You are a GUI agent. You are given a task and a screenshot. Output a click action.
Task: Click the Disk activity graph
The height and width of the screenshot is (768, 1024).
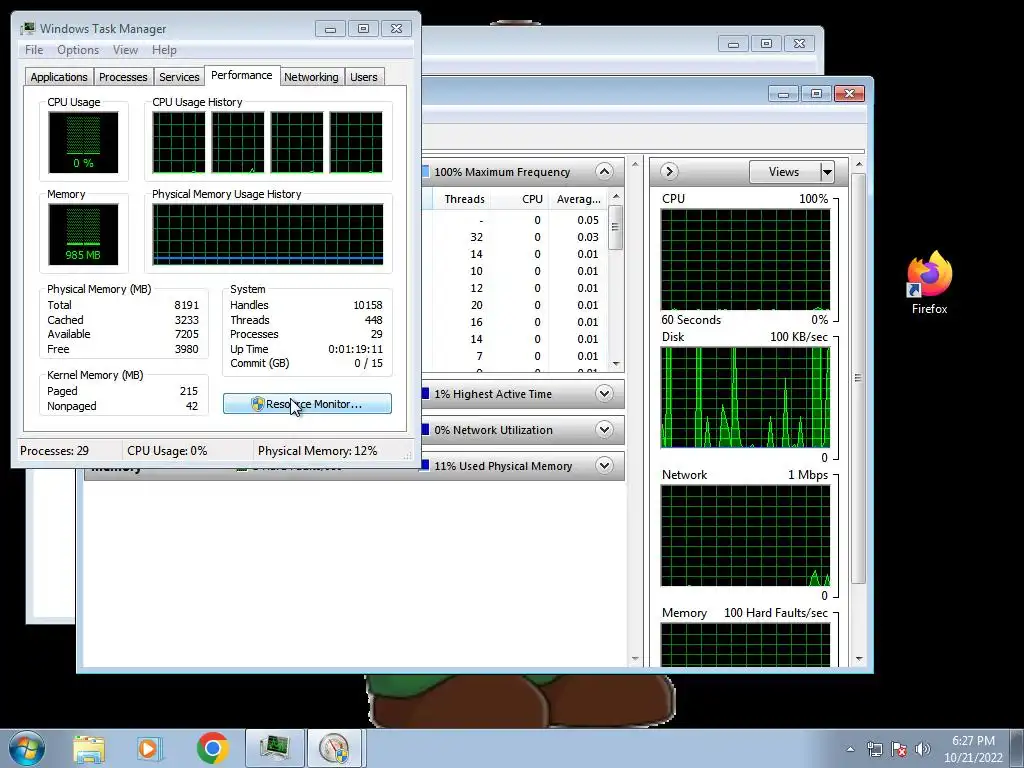pyautogui.click(x=745, y=398)
